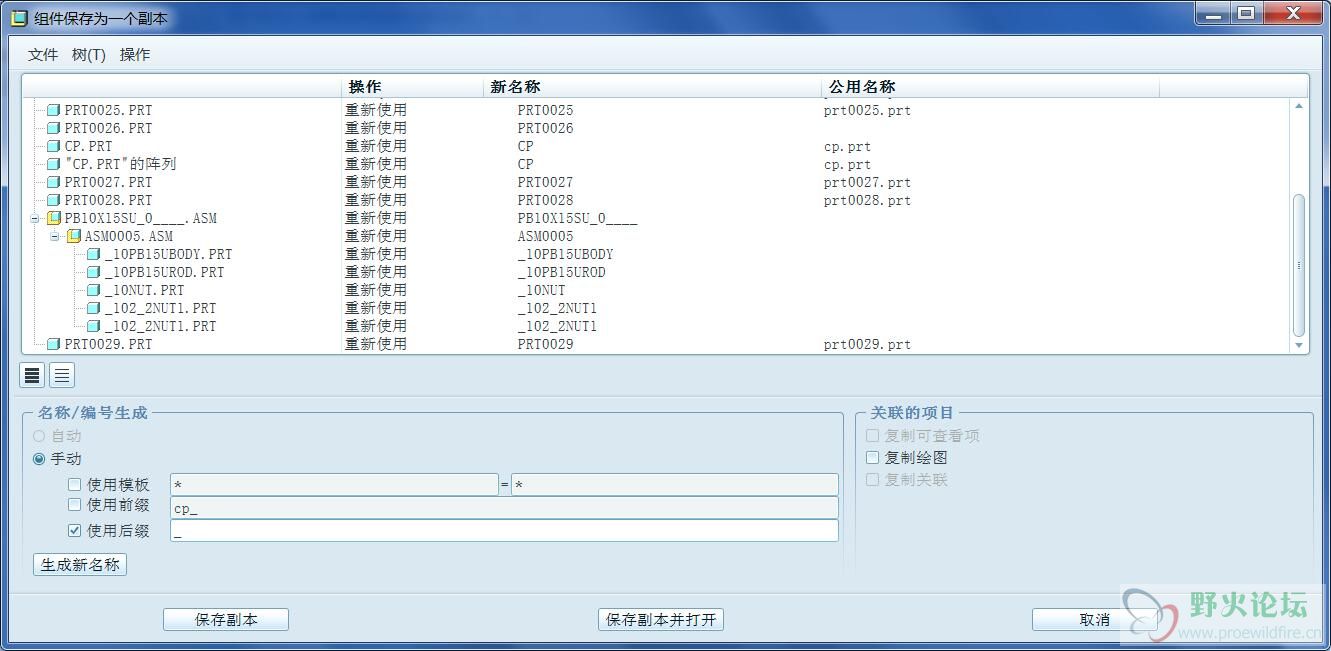
Task: Open the 重新使用 action dropdown for CP.PRT
Action: 376,146
